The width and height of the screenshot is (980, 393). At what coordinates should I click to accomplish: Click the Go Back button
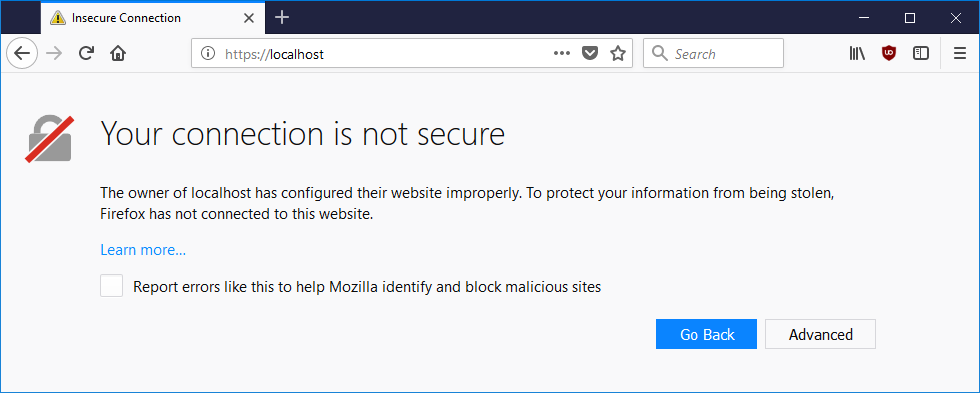pos(706,334)
